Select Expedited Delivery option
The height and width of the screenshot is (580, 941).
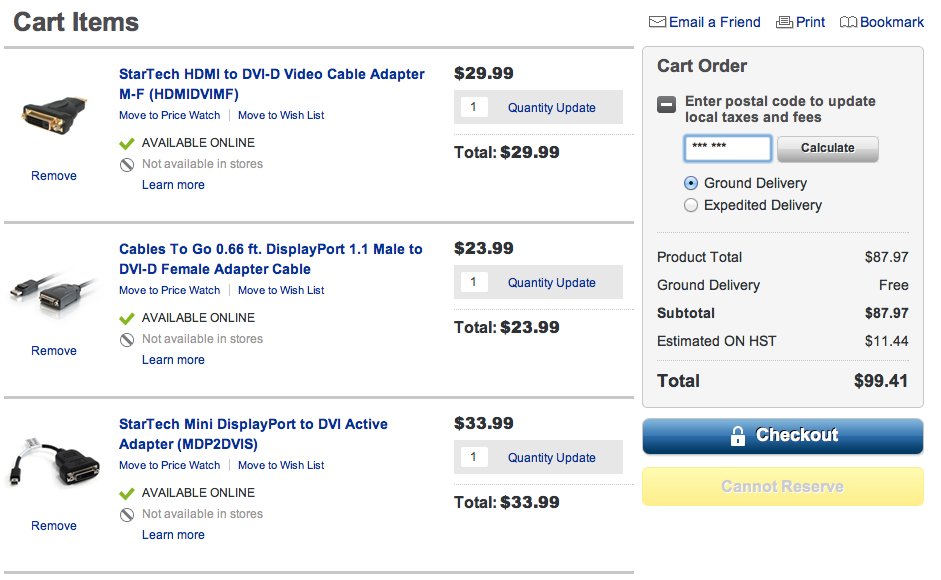pos(691,206)
